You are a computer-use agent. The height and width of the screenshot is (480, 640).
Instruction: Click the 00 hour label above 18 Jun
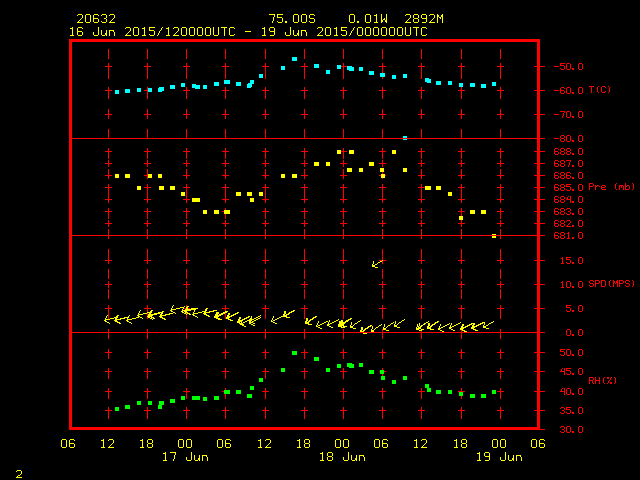(342, 444)
